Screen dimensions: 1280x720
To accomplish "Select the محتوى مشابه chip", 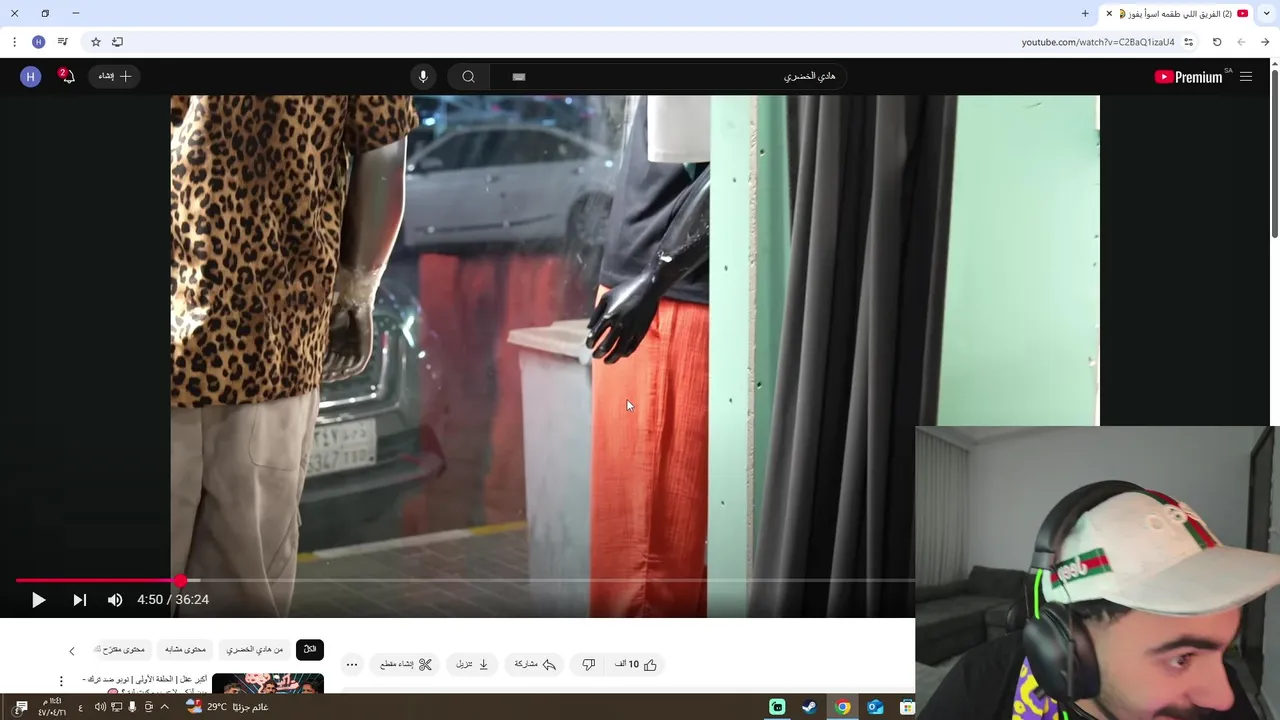I will pos(186,650).
